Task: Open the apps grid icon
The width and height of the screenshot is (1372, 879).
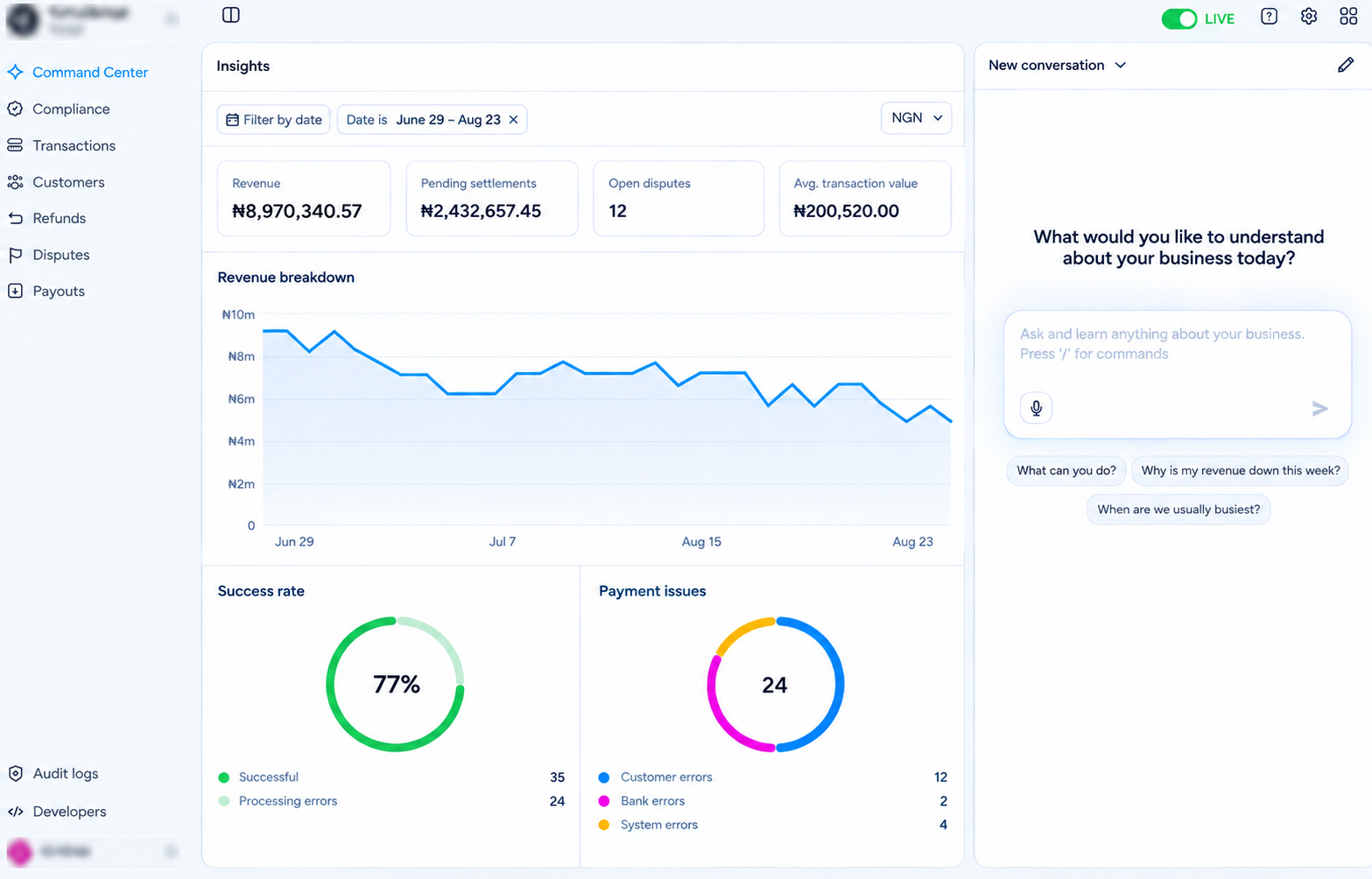Action: click(x=1348, y=17)
